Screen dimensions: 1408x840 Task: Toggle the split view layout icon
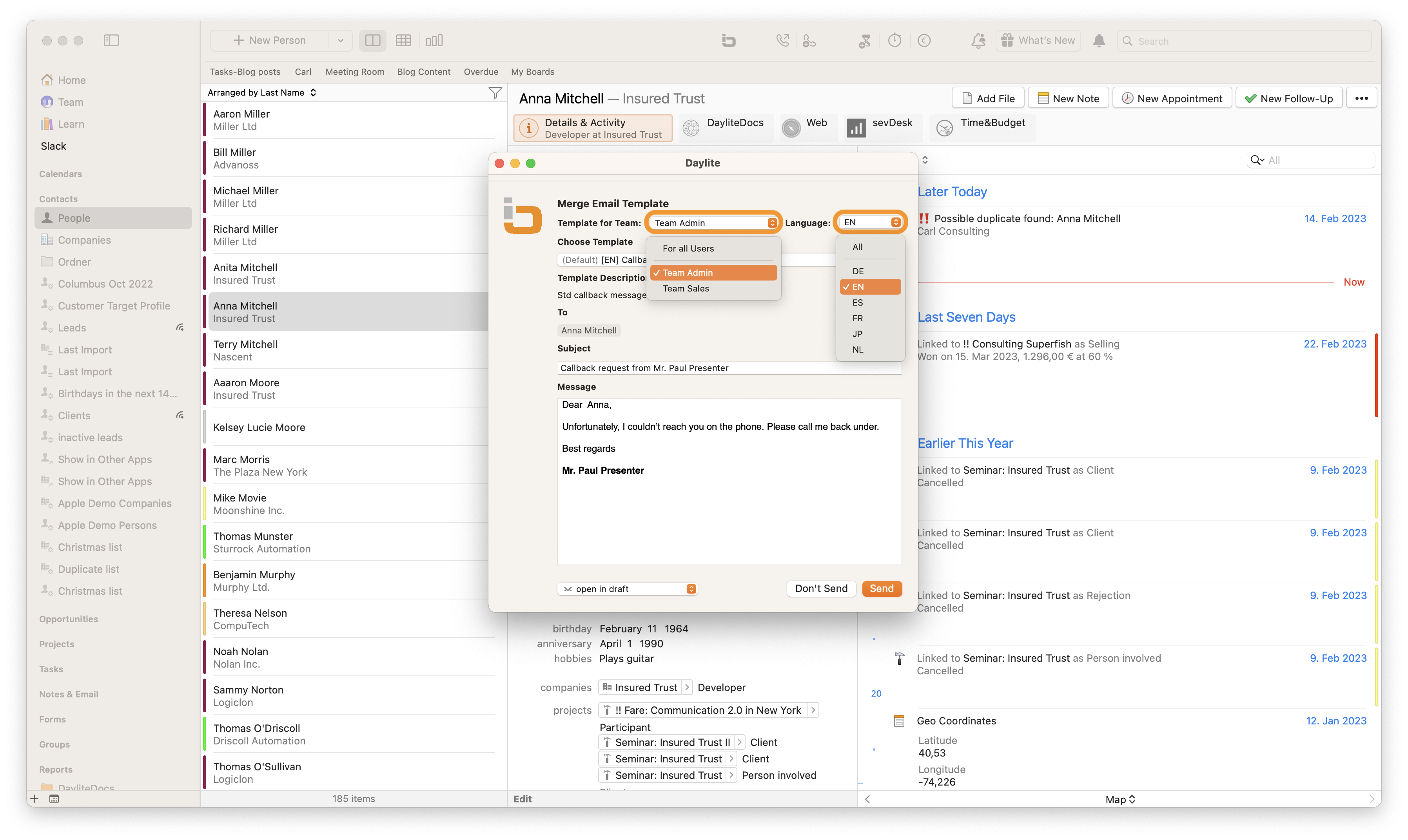tap(372, 40)
